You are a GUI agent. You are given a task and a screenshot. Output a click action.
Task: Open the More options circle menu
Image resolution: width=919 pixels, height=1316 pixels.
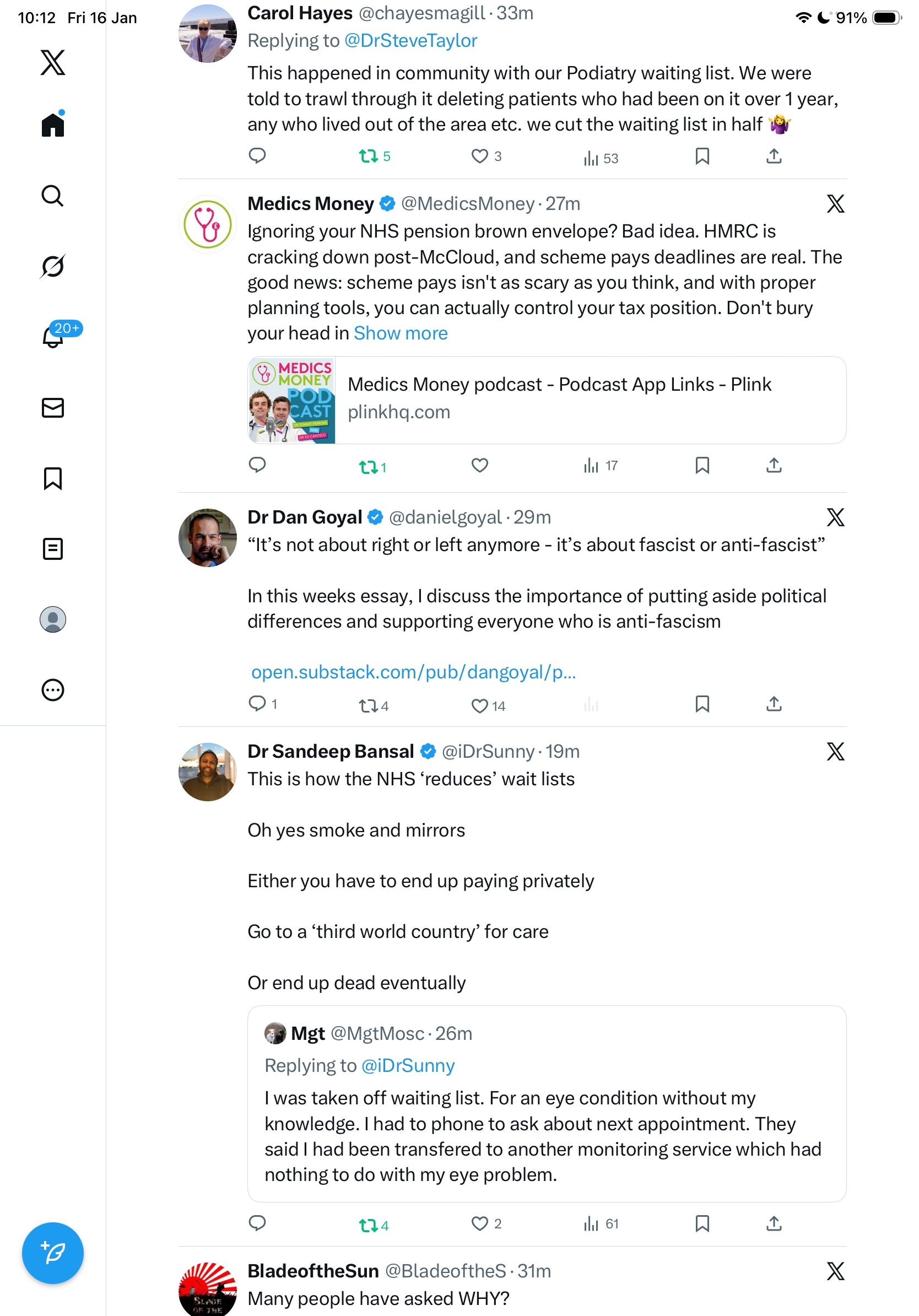[53, 689]
